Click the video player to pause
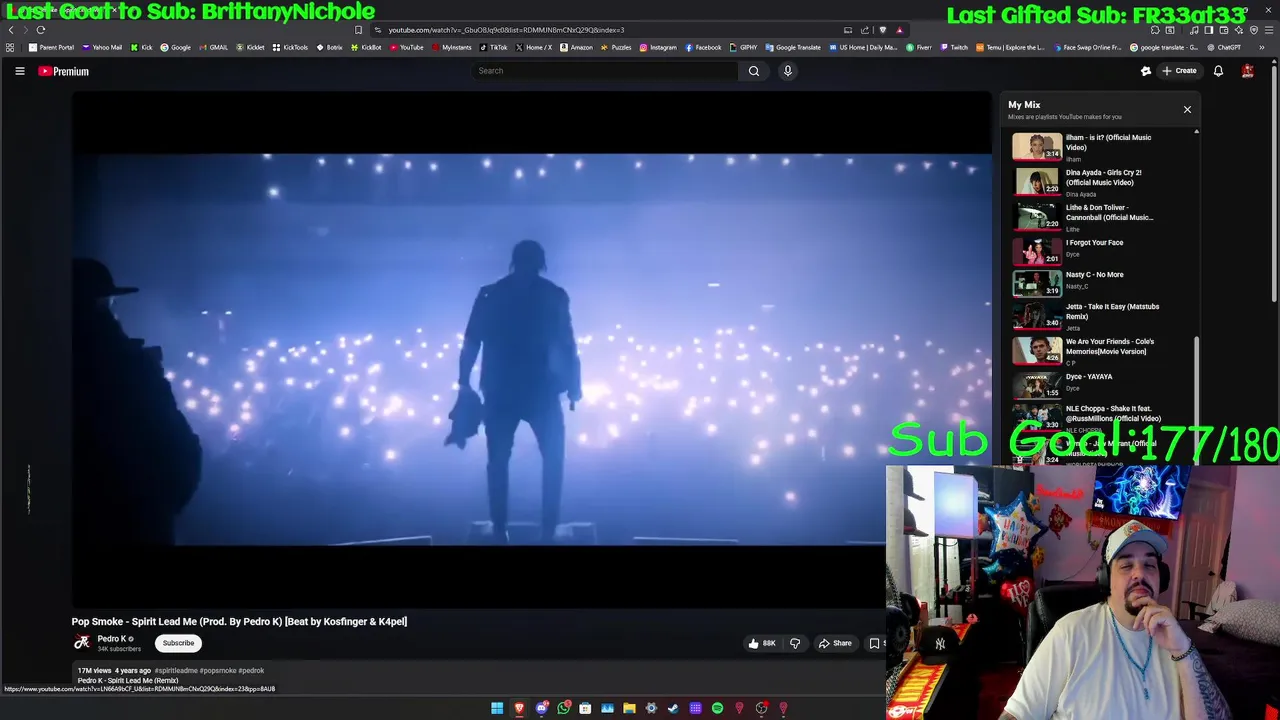The height and width of the screenshot is (720, 1280). [532, 349]
